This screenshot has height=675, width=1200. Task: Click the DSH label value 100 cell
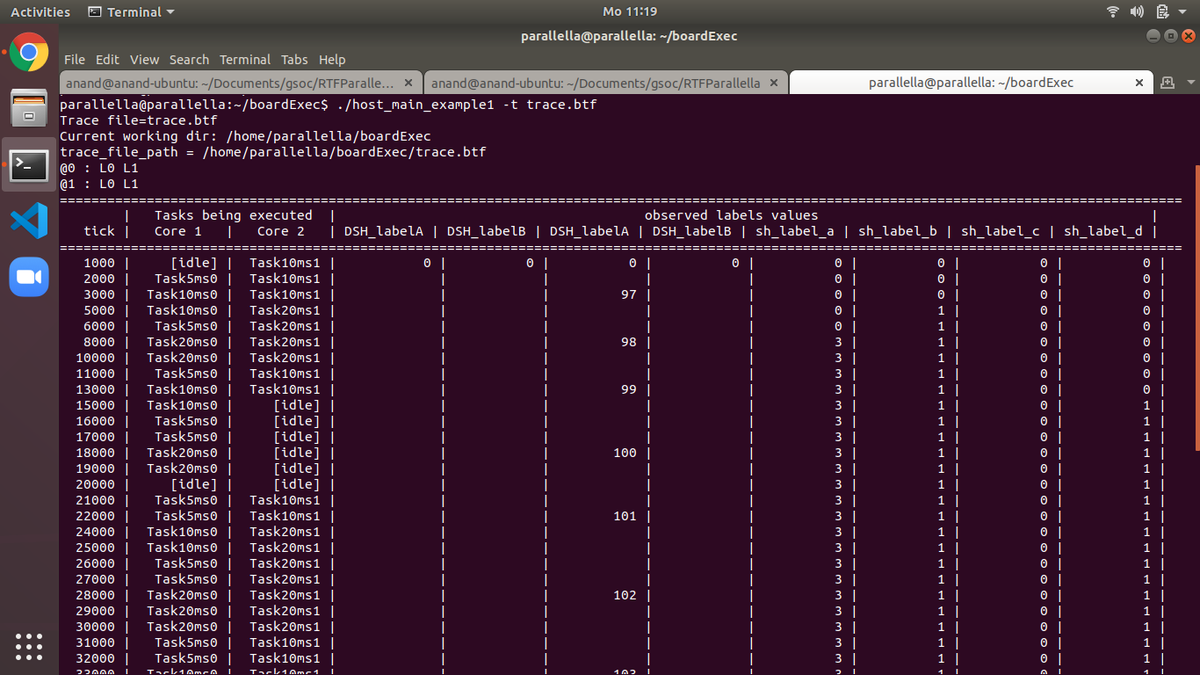click(x=624, y=453)
